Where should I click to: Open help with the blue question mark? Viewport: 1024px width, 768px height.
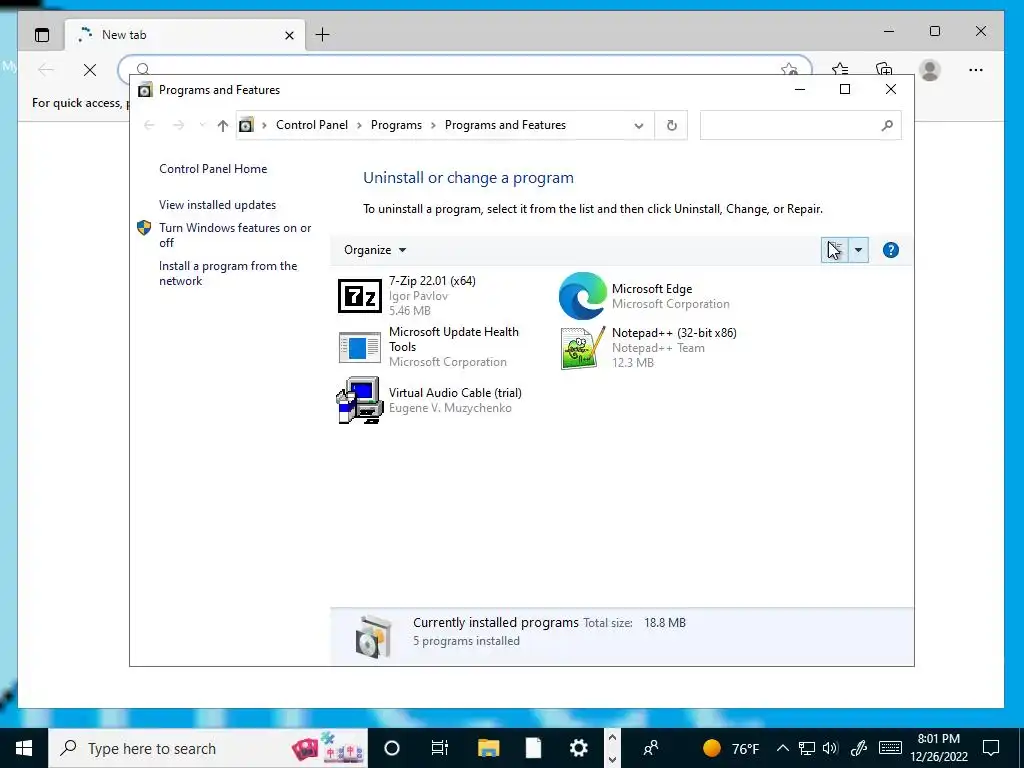click(x=890, y=250)
